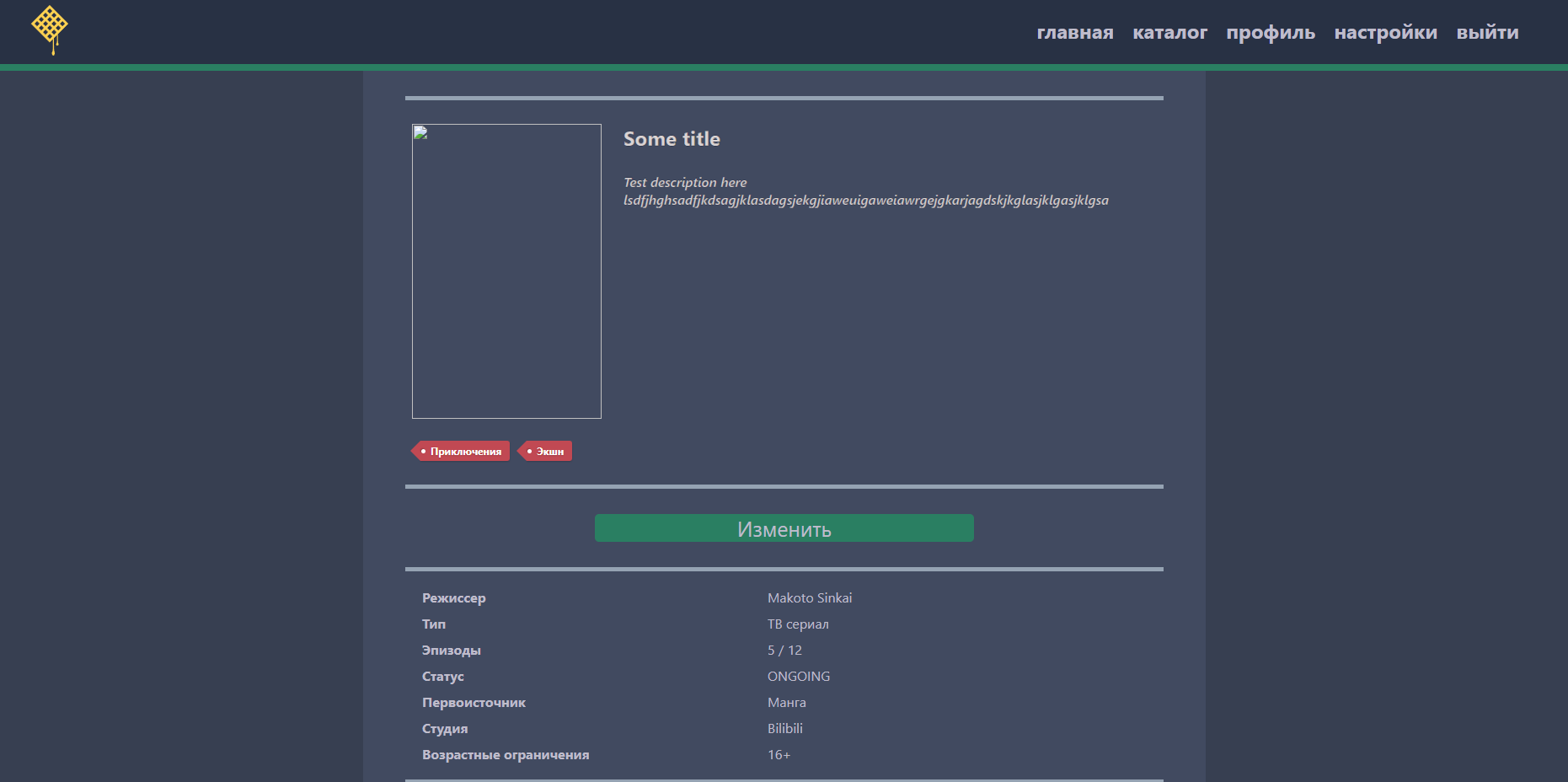Screen dimensions: 1568x782
Task: Open каталог from the navigation bar
Action: pyautogui.click(x=1170, y=32)
